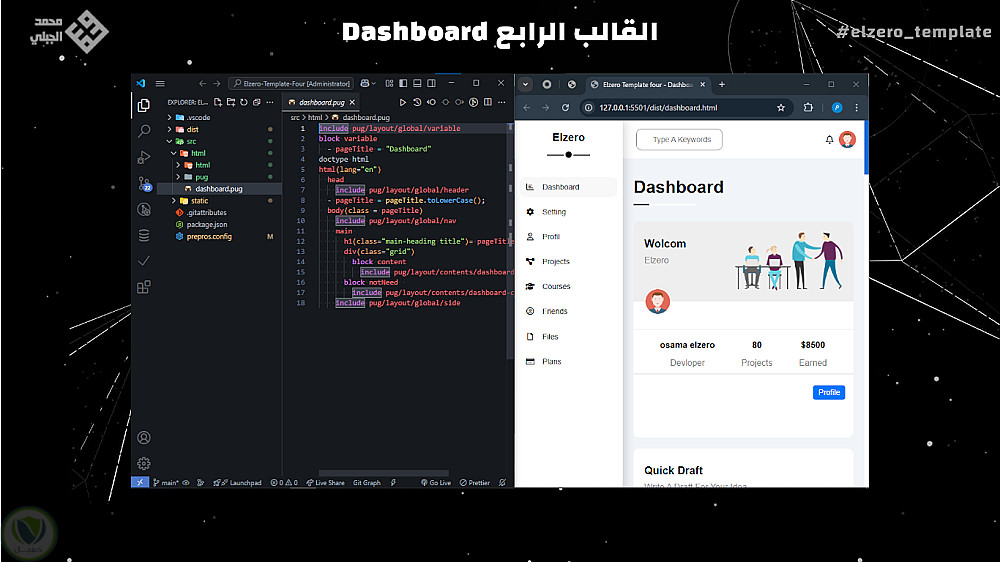1000x562 pixels.
Task: Click the New Folder icon in Explorer header
Action: [x=231, y=102]
